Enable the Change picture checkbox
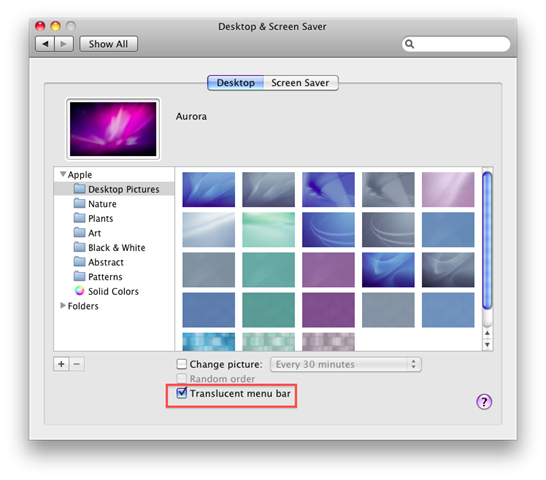546x480 pixels. coord(182,364)
